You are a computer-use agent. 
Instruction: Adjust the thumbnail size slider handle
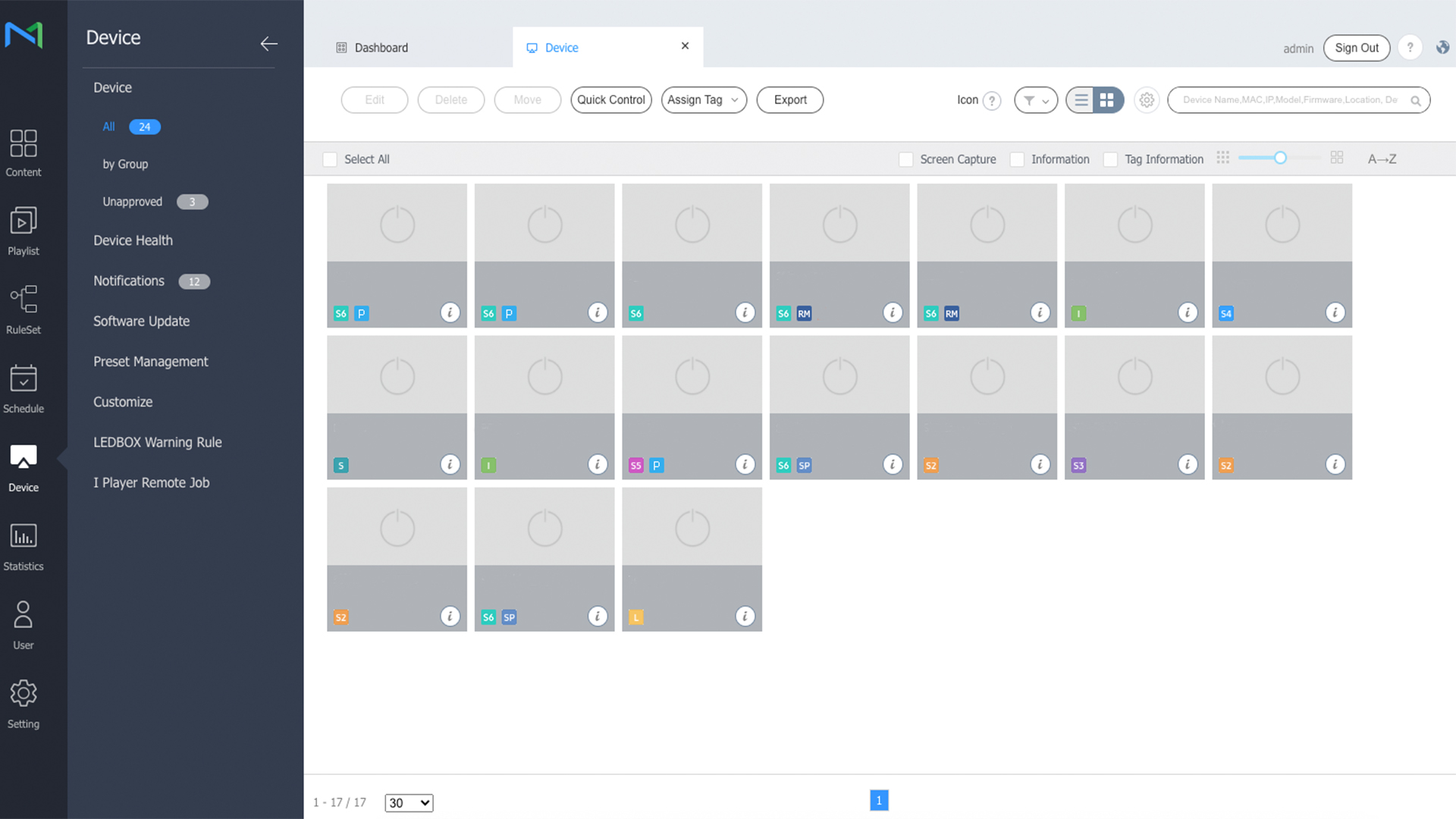tap(1280, 158)
